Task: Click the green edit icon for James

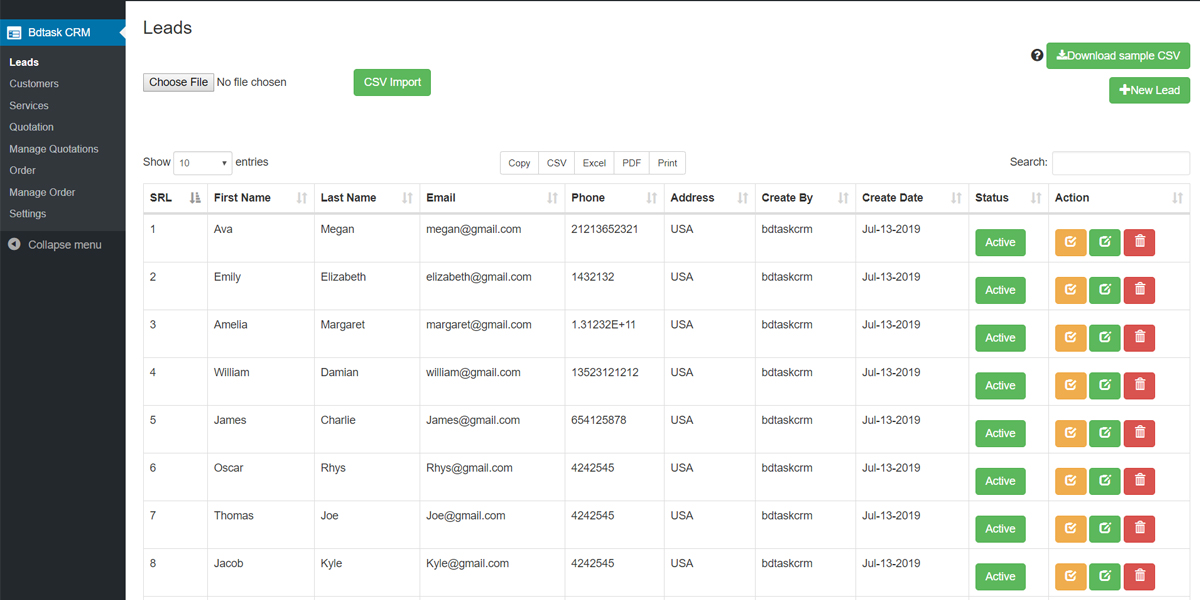Action: click(1104, 433)
